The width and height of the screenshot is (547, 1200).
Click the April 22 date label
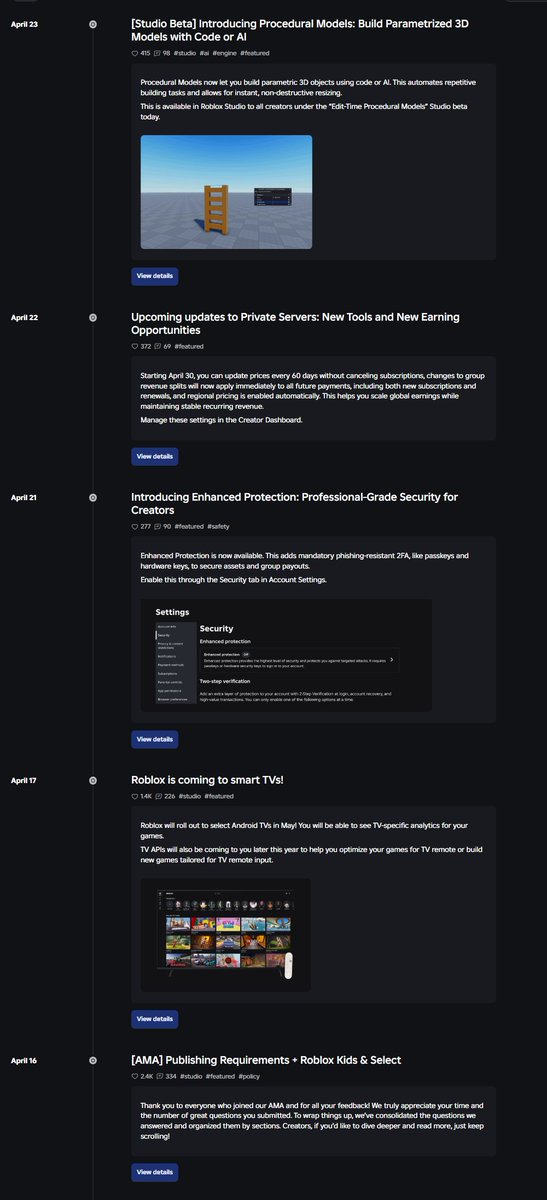tap(24, 317)
